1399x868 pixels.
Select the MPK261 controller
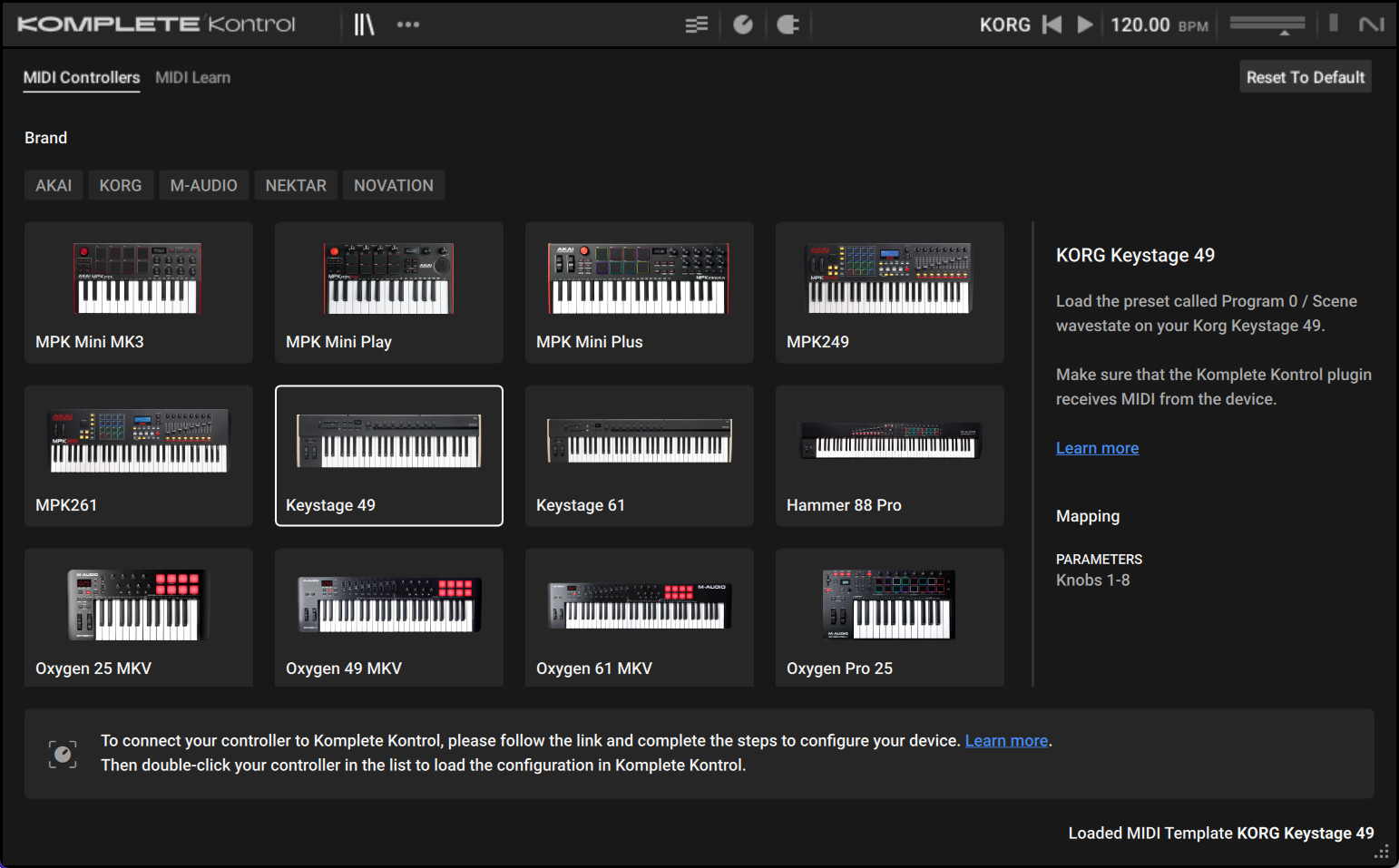tap(139, 456)
